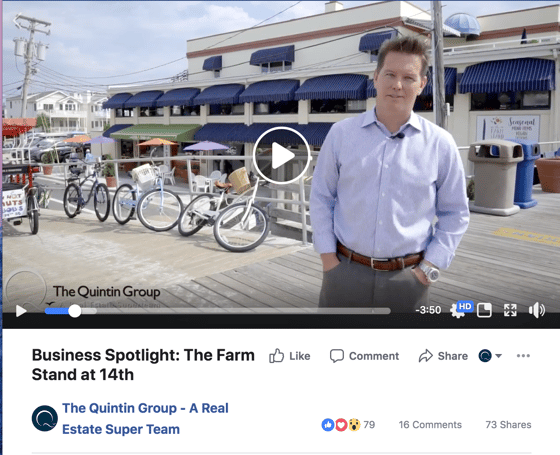Click the video progress scrubber handle
The width and height of the screenshot is (560, 455).
tap(75, 311)
